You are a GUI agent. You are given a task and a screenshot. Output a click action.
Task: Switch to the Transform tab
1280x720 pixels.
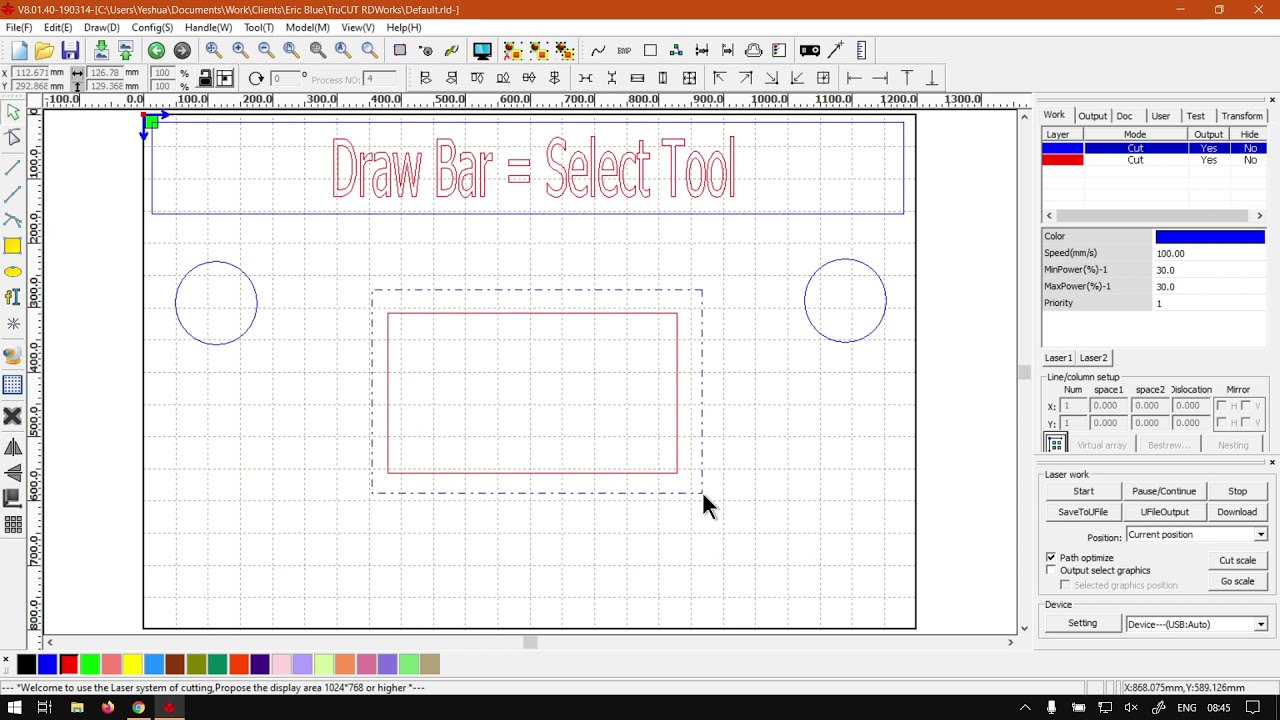[1241, 116]
